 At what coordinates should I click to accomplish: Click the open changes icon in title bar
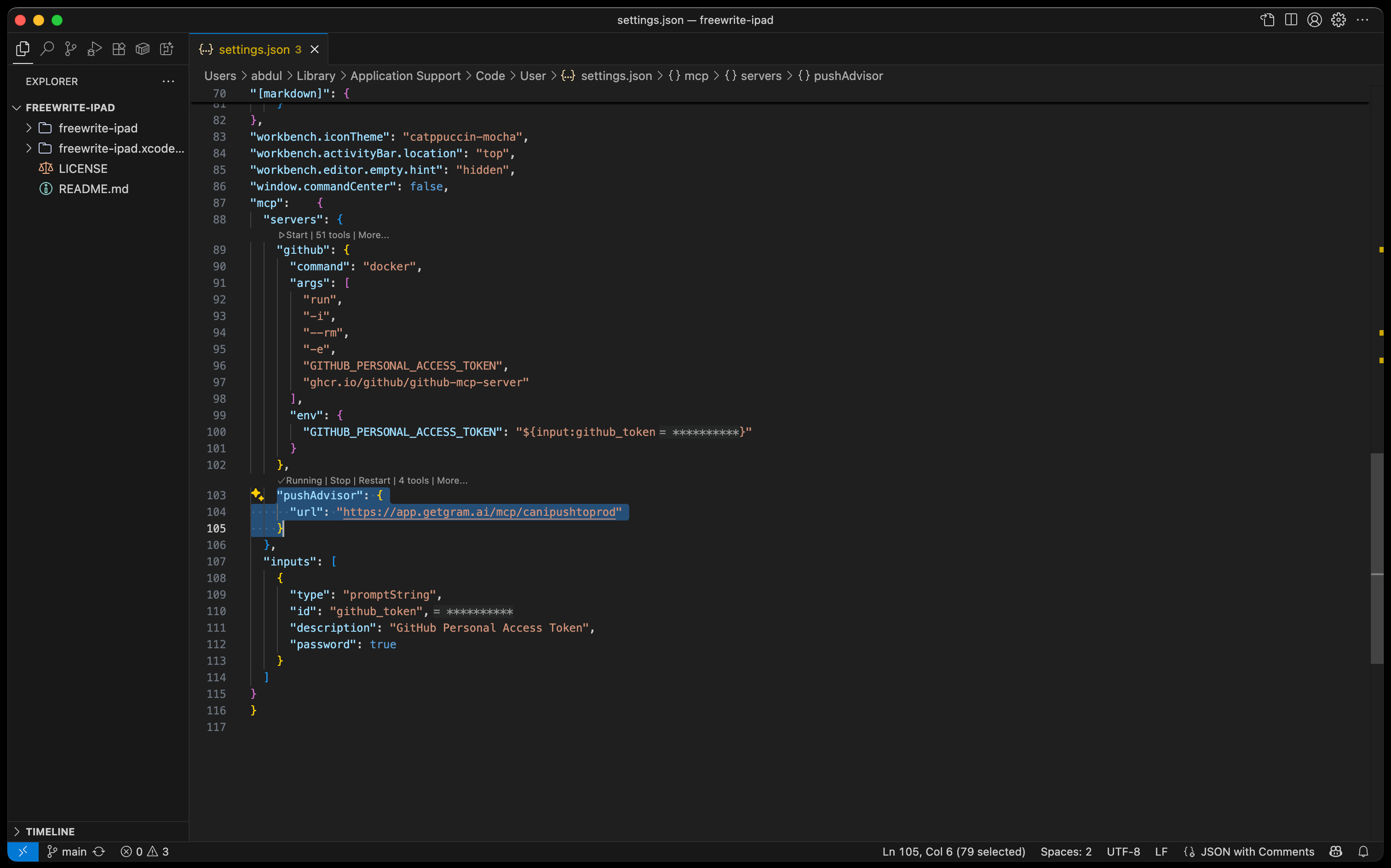[x=1268, y=20]
